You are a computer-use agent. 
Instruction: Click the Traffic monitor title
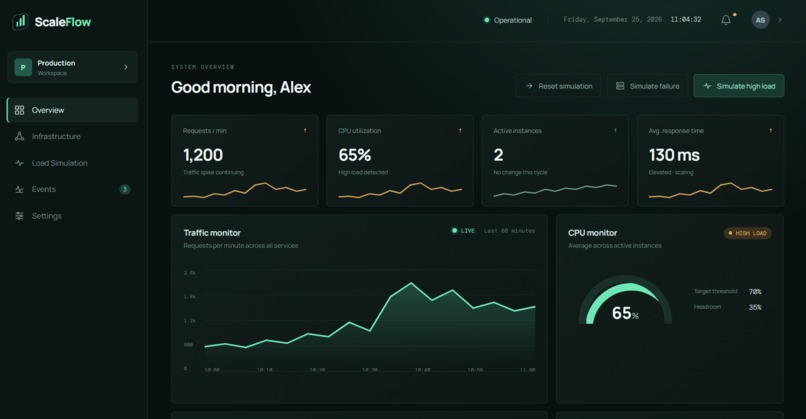point(212,233)
